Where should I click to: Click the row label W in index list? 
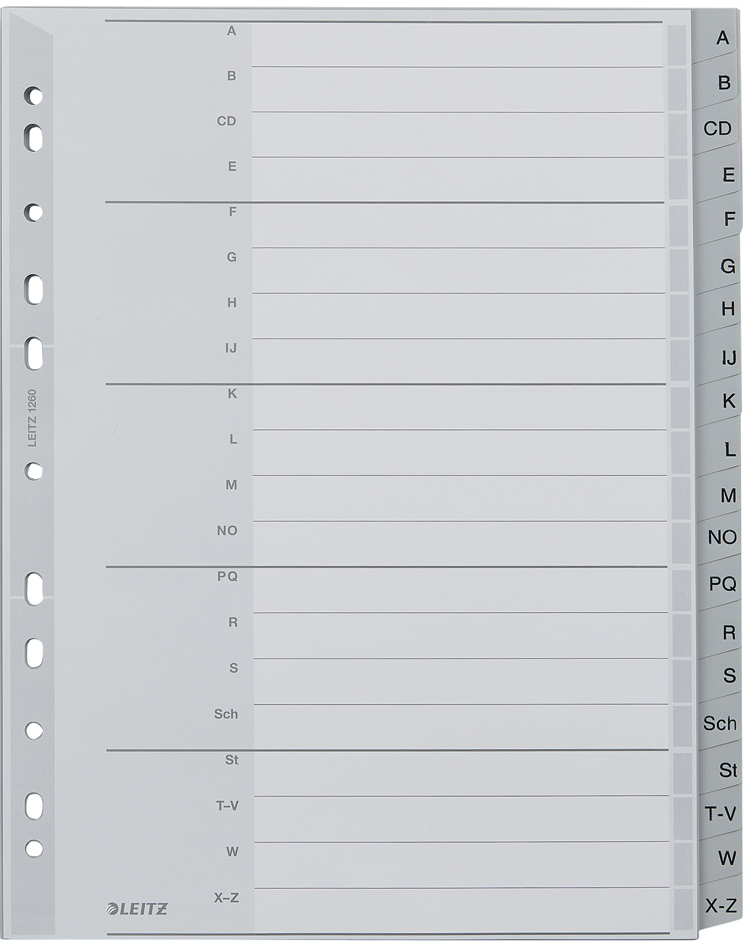[232, 852]
